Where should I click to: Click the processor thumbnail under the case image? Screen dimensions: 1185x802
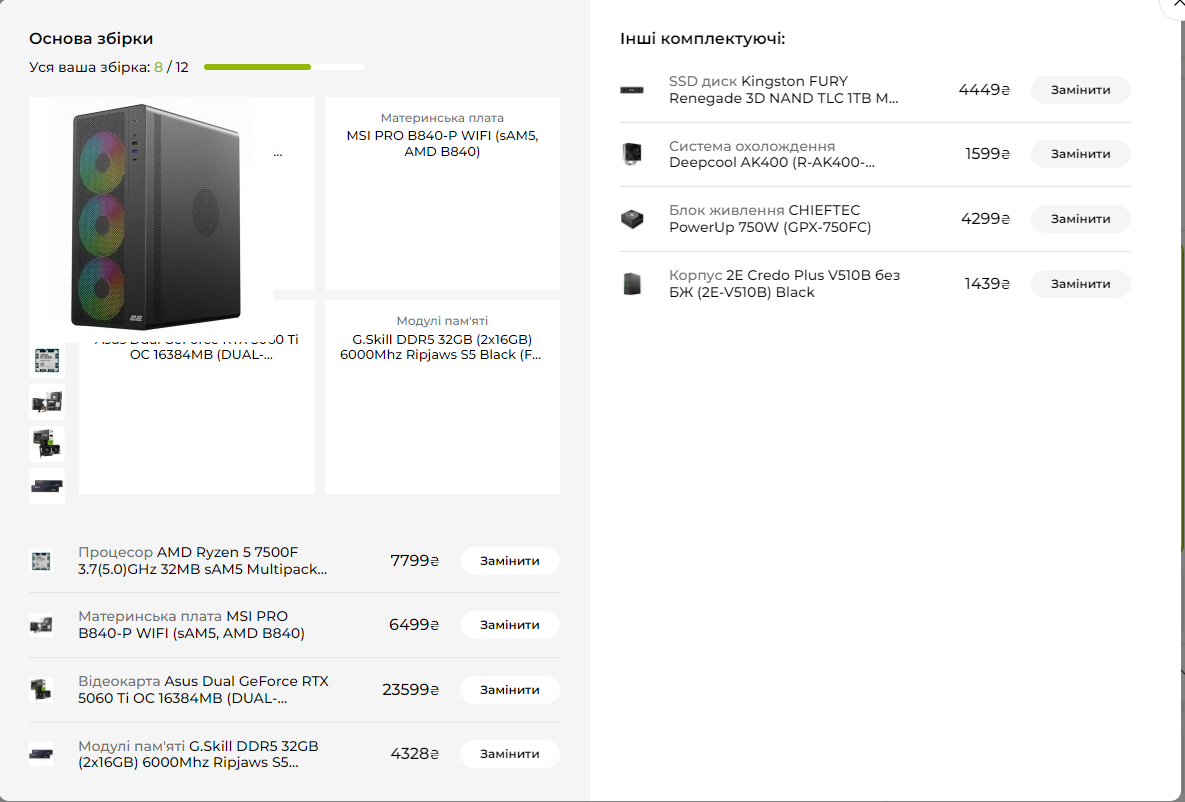click(47, 360)
